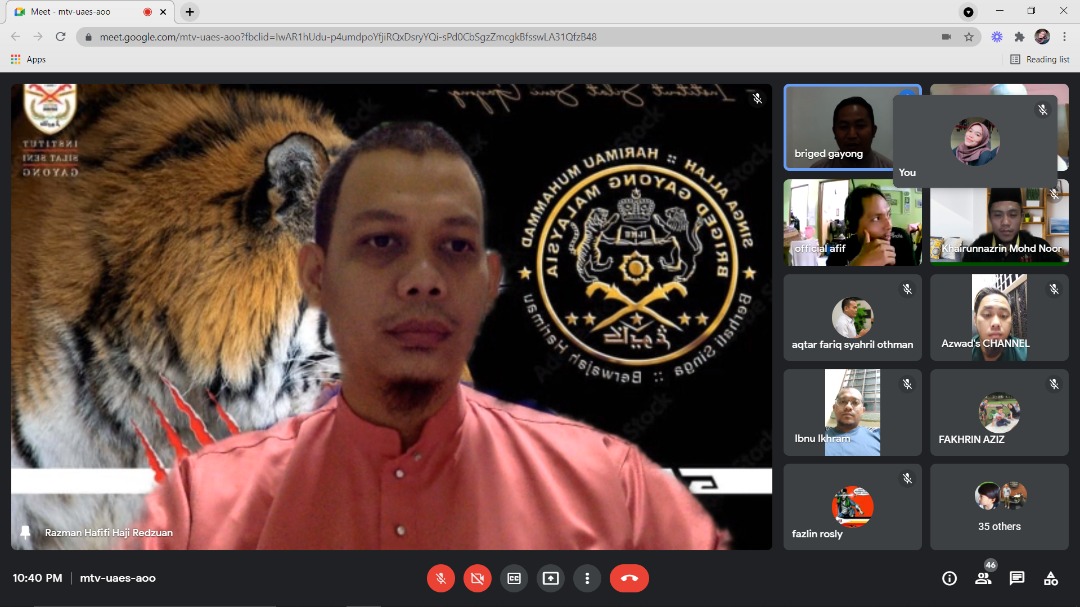This screenshot has height=607, width=1080.
Task: Click the round dark icon left of minimize button
Action: point(968,12)
